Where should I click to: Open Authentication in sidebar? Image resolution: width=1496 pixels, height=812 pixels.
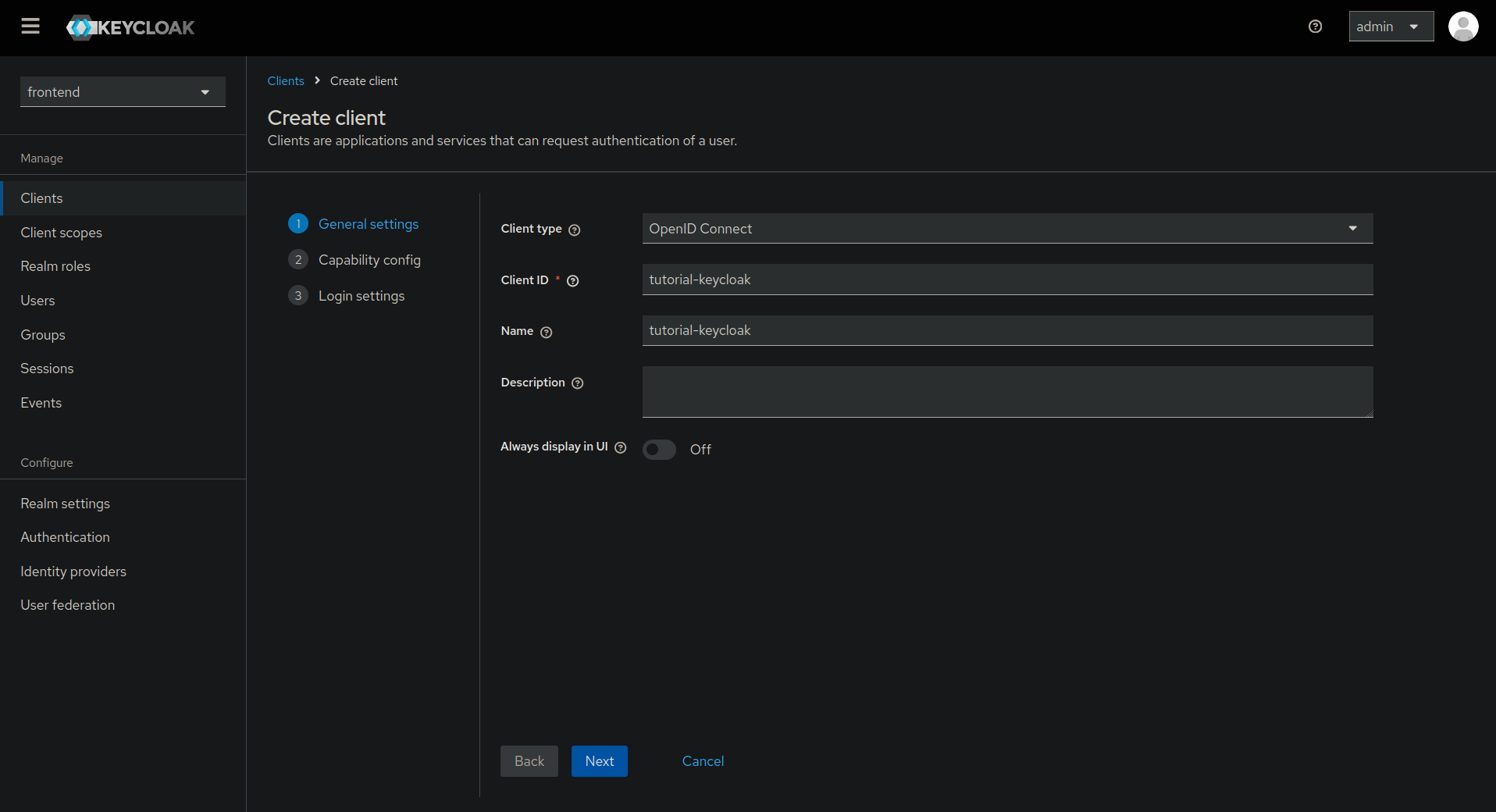click(x=123, y=537)
